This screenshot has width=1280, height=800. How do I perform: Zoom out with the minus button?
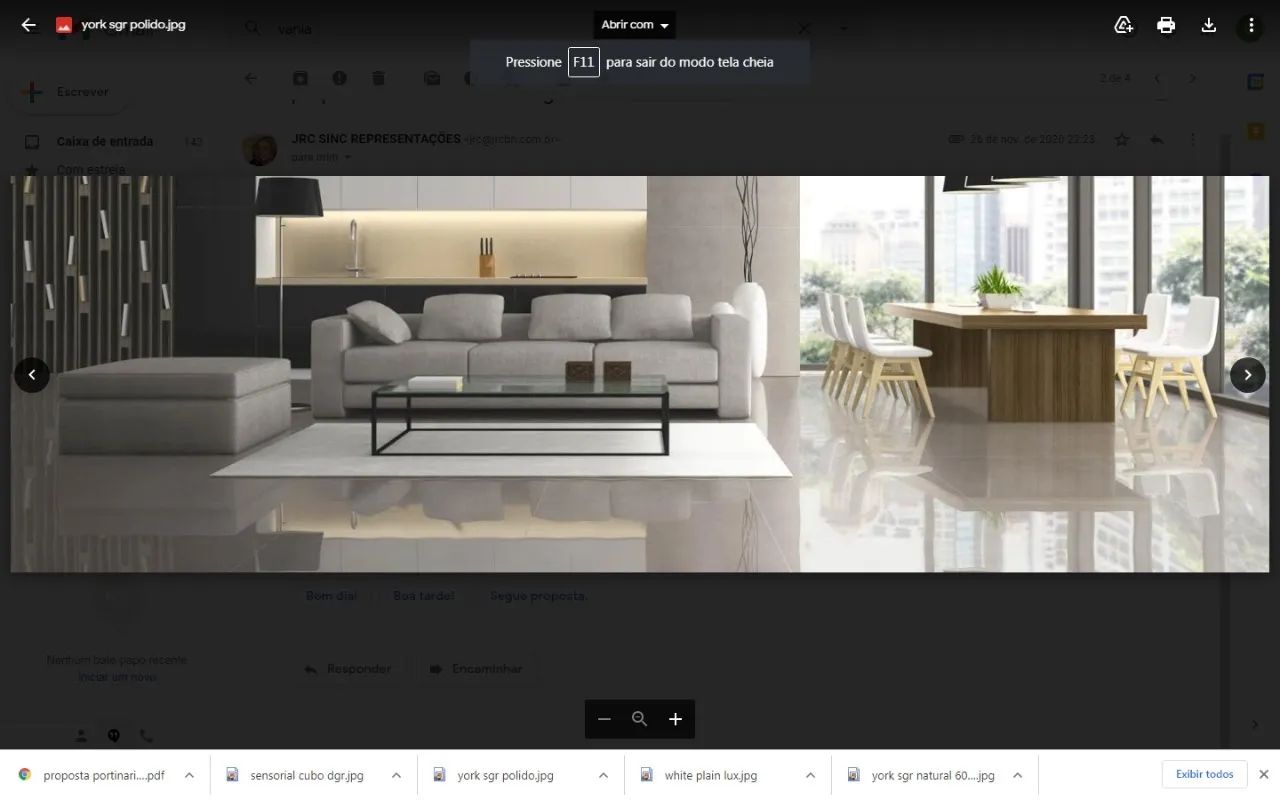pyautogui.click(x=604, y=719)
